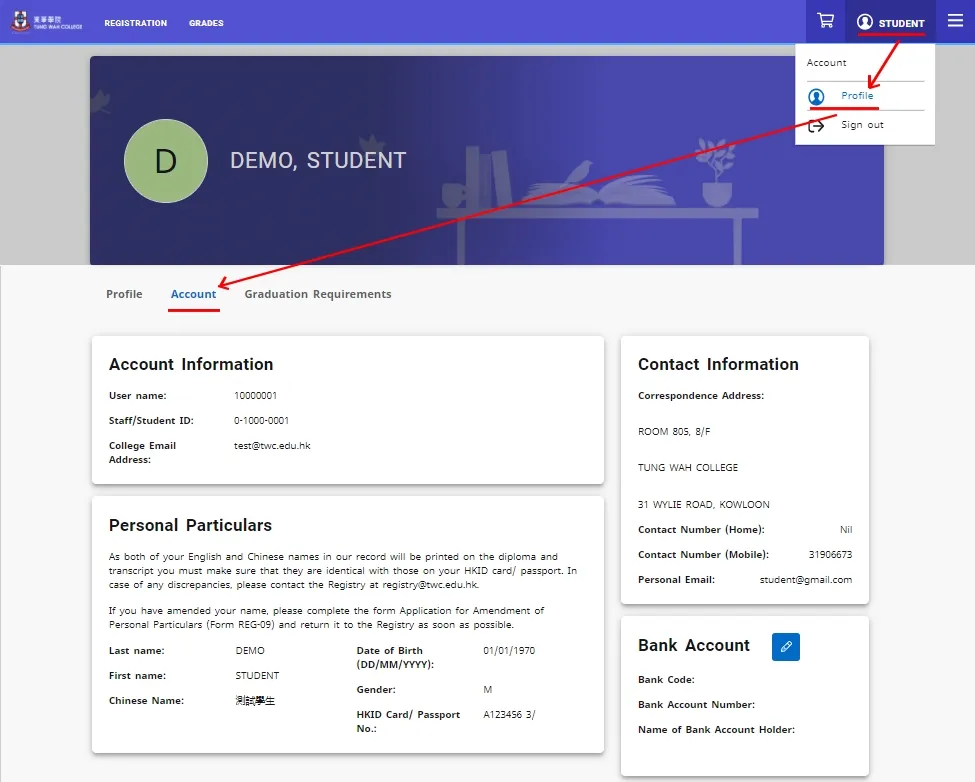Click the DEMO, STUDENT name heading

(317, 160)
